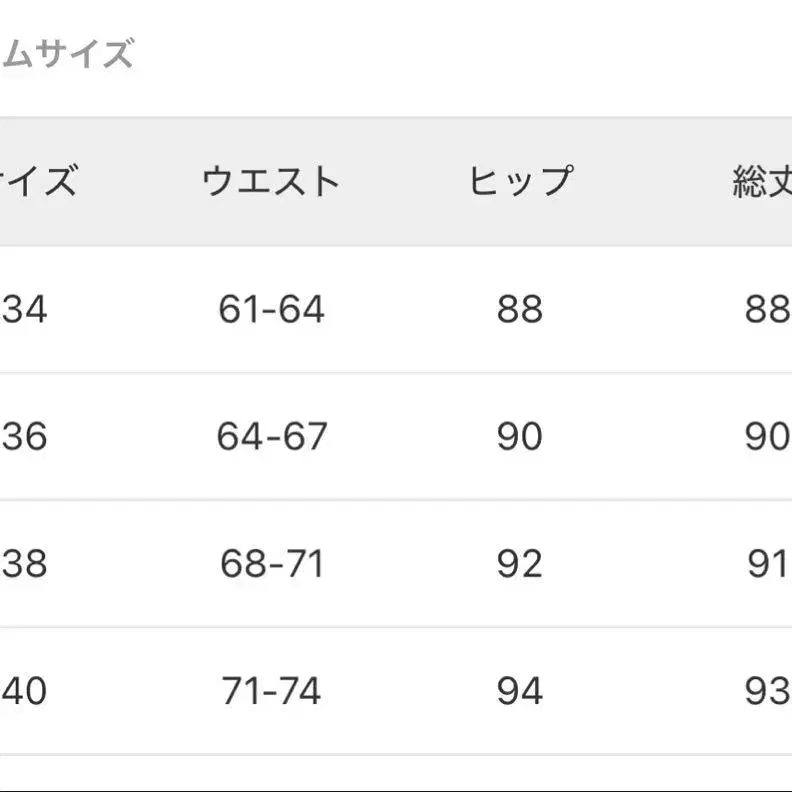Select the 総丈 column header

[762, 182]
